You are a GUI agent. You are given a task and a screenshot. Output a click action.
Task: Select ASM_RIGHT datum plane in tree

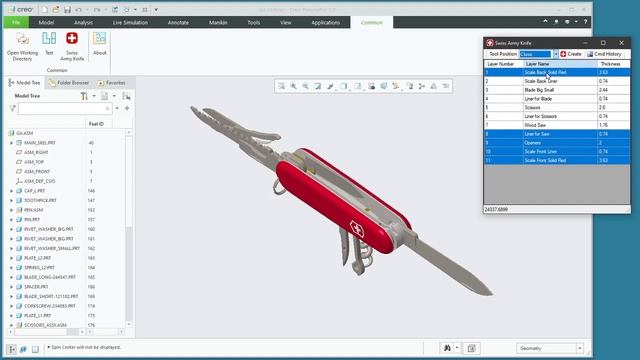36,152
